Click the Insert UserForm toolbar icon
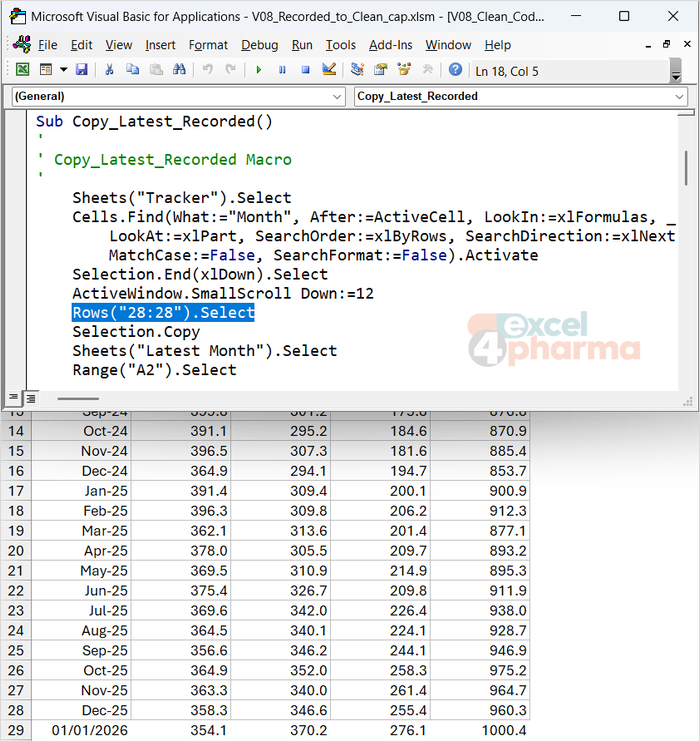The image size is (700, 742). tap(46, 70)
